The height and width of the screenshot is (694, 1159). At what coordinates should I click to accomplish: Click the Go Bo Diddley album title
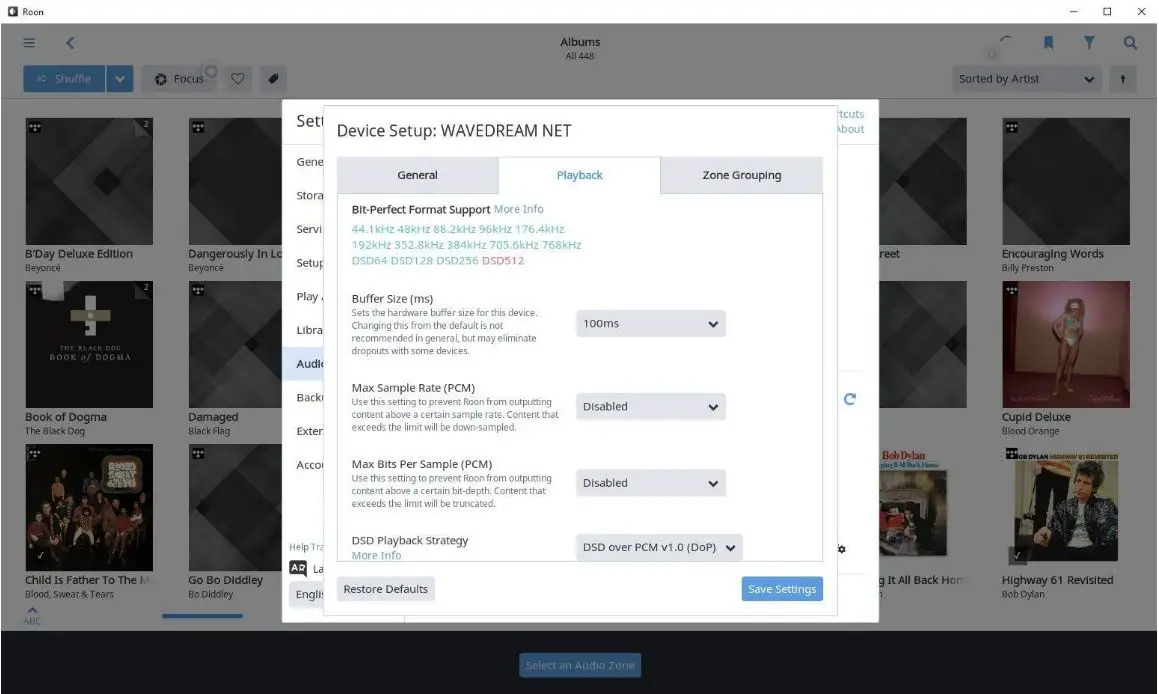tap(225, 580)
